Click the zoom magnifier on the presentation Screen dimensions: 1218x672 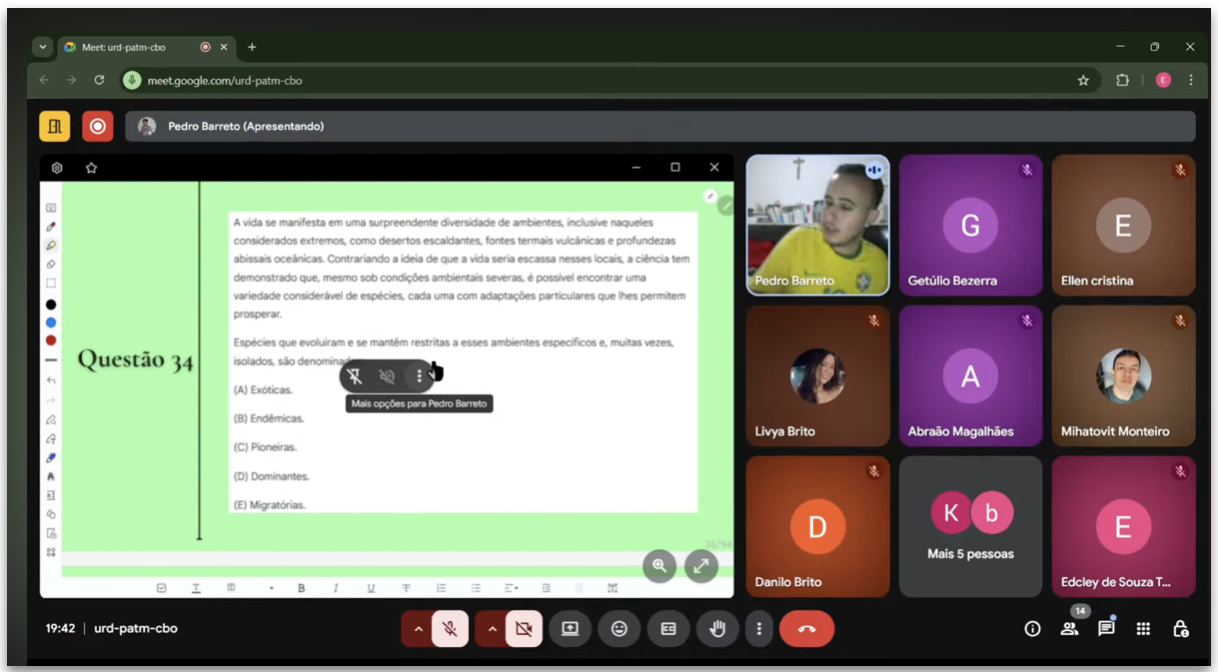coord(659,566)
